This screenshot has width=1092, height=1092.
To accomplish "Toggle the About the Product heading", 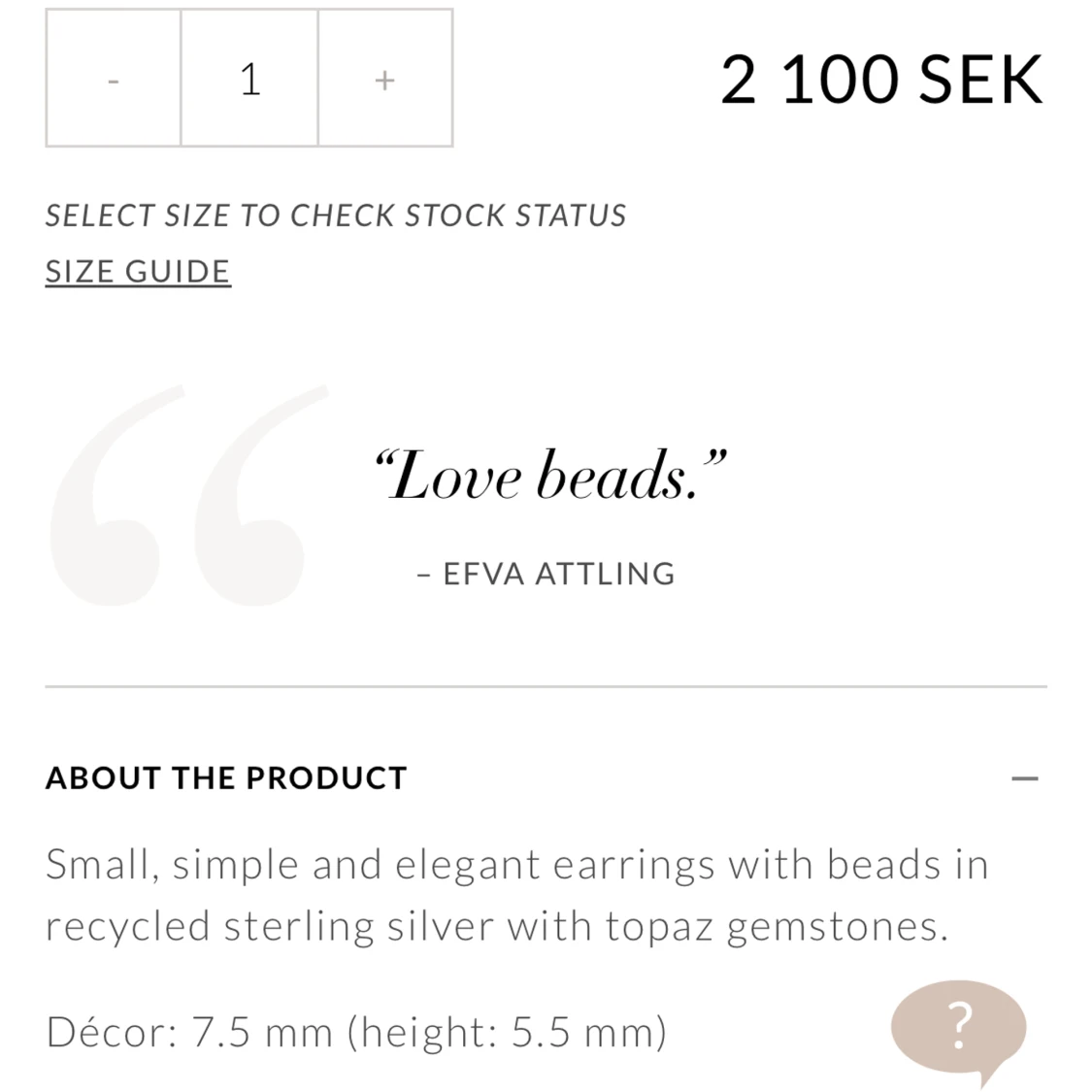I will 226,778.
